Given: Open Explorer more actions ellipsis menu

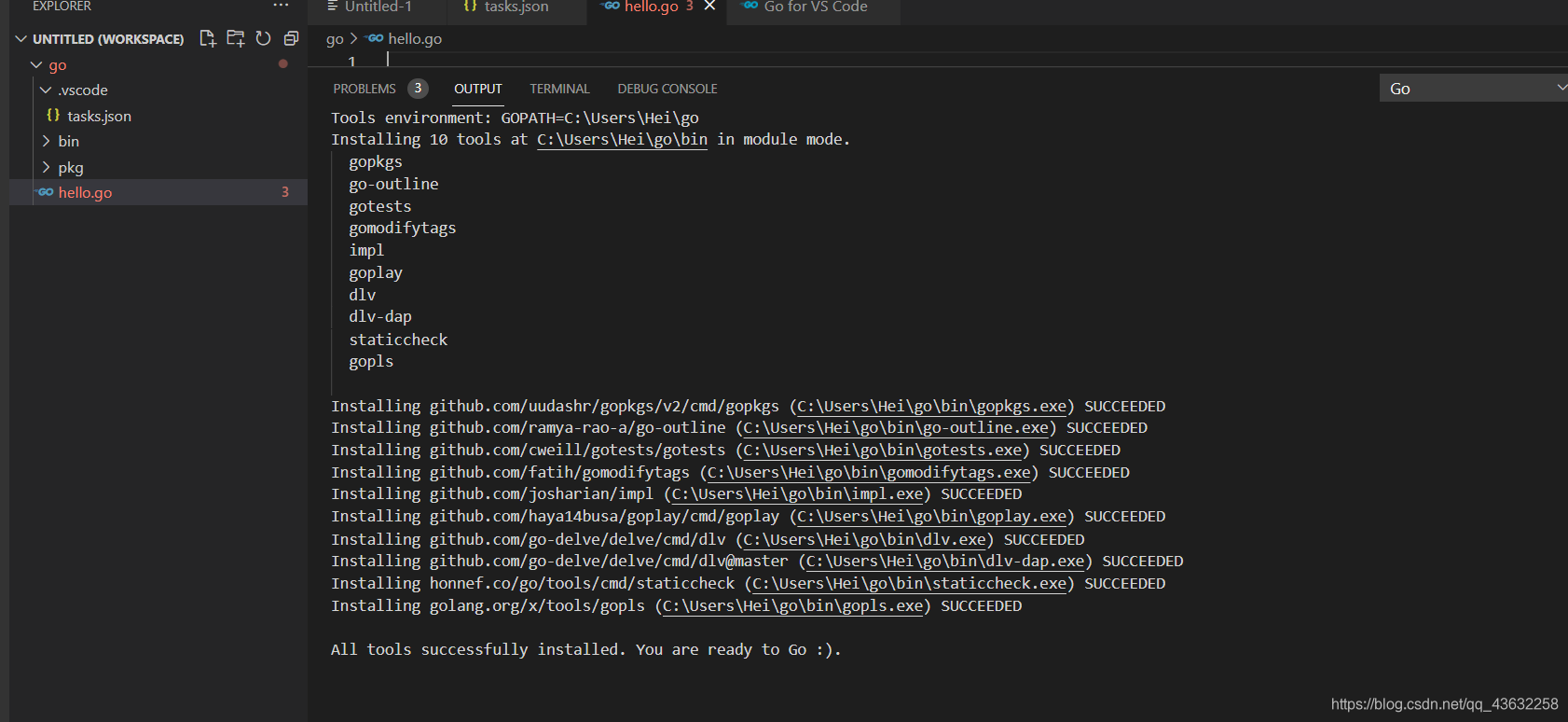Looking at the screenshot, I should tap(281, 6).
